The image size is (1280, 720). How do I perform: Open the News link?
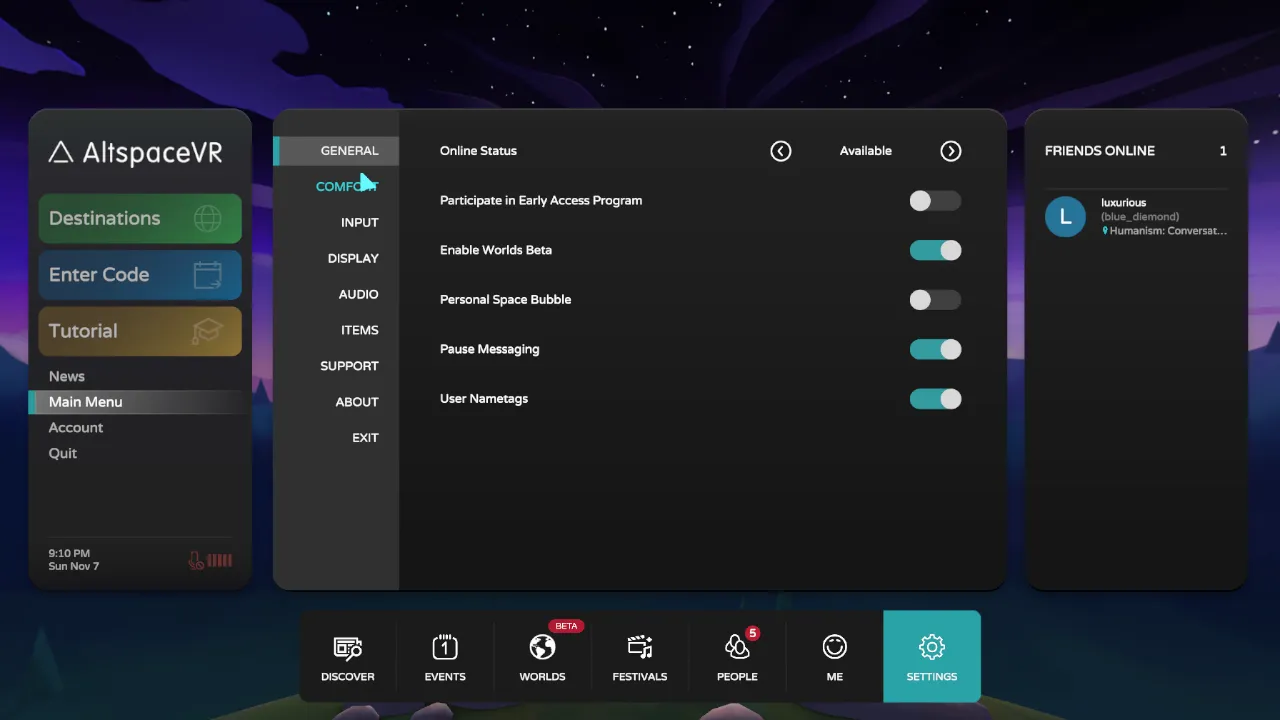(x=67, y=376)
